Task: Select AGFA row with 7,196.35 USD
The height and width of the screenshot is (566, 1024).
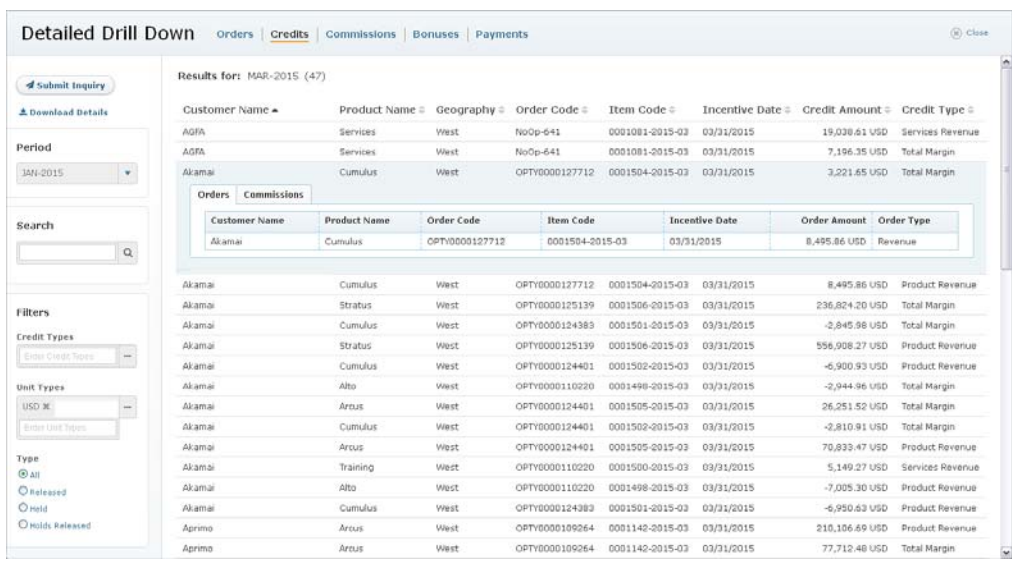Action: (581, 152)
